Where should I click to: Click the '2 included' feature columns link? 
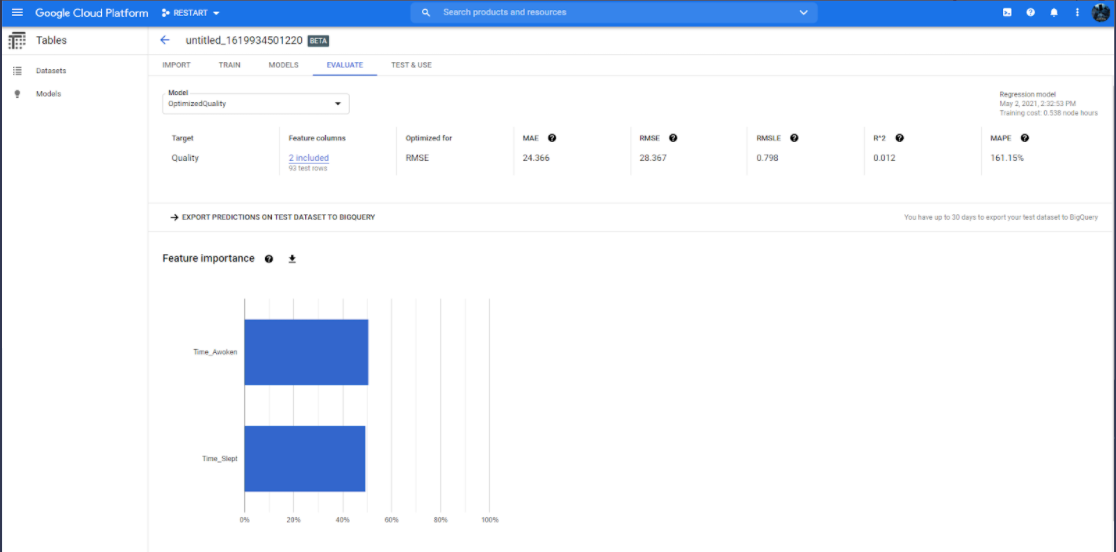pos(309,158)
